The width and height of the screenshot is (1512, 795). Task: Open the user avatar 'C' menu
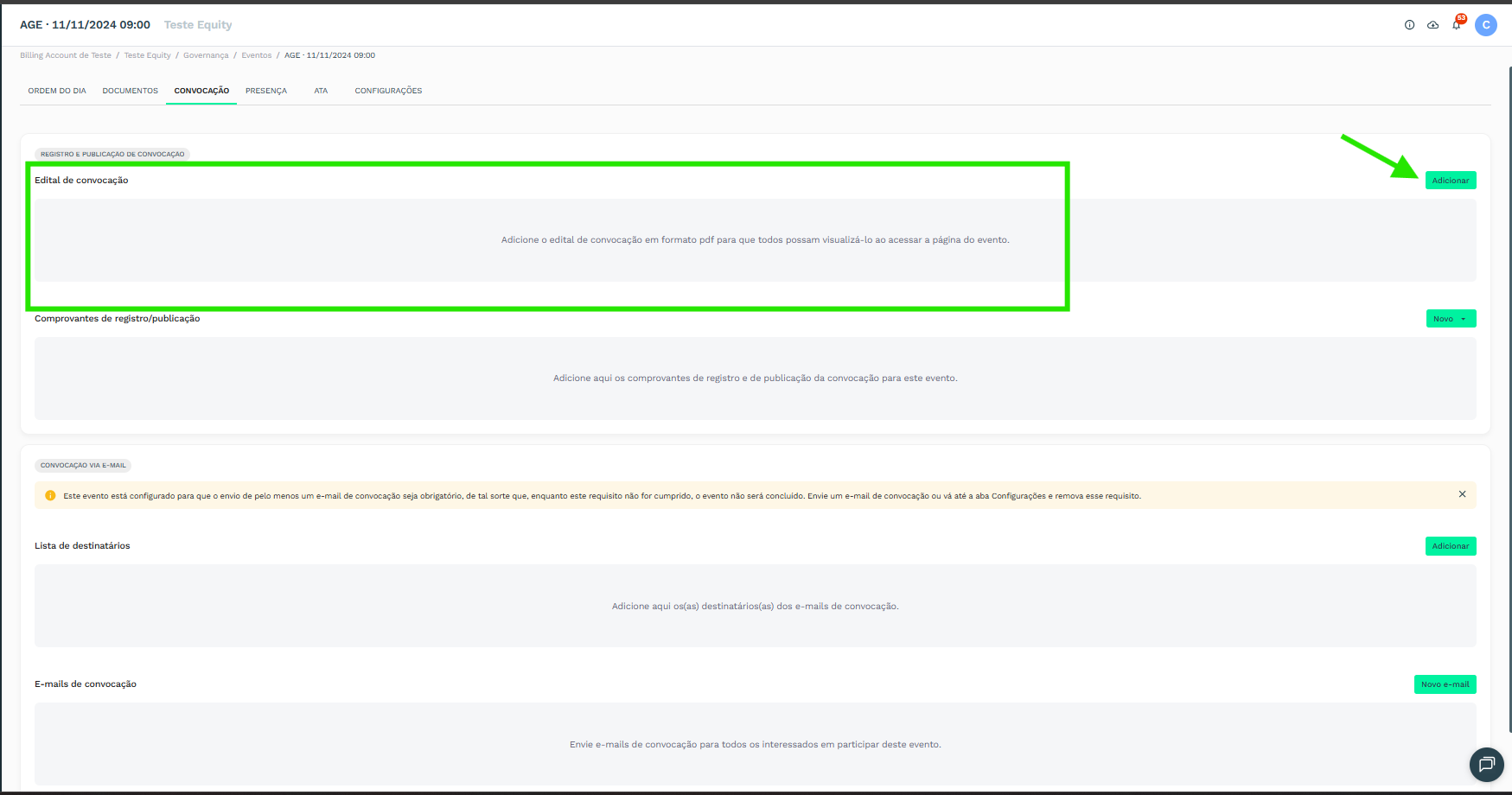click(1485, 25)
